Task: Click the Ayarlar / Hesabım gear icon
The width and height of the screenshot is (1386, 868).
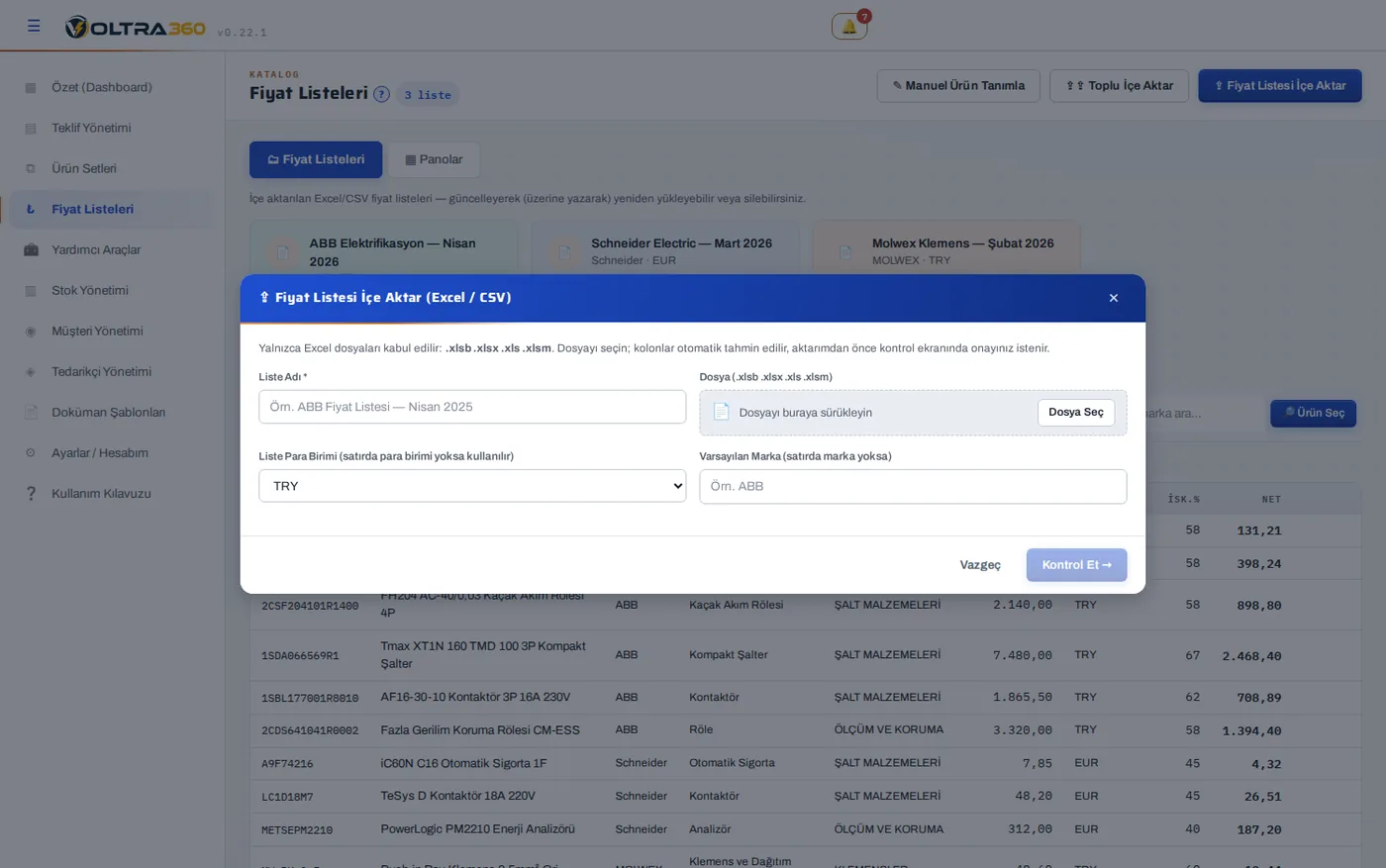Action: click(x=31, y=452)
